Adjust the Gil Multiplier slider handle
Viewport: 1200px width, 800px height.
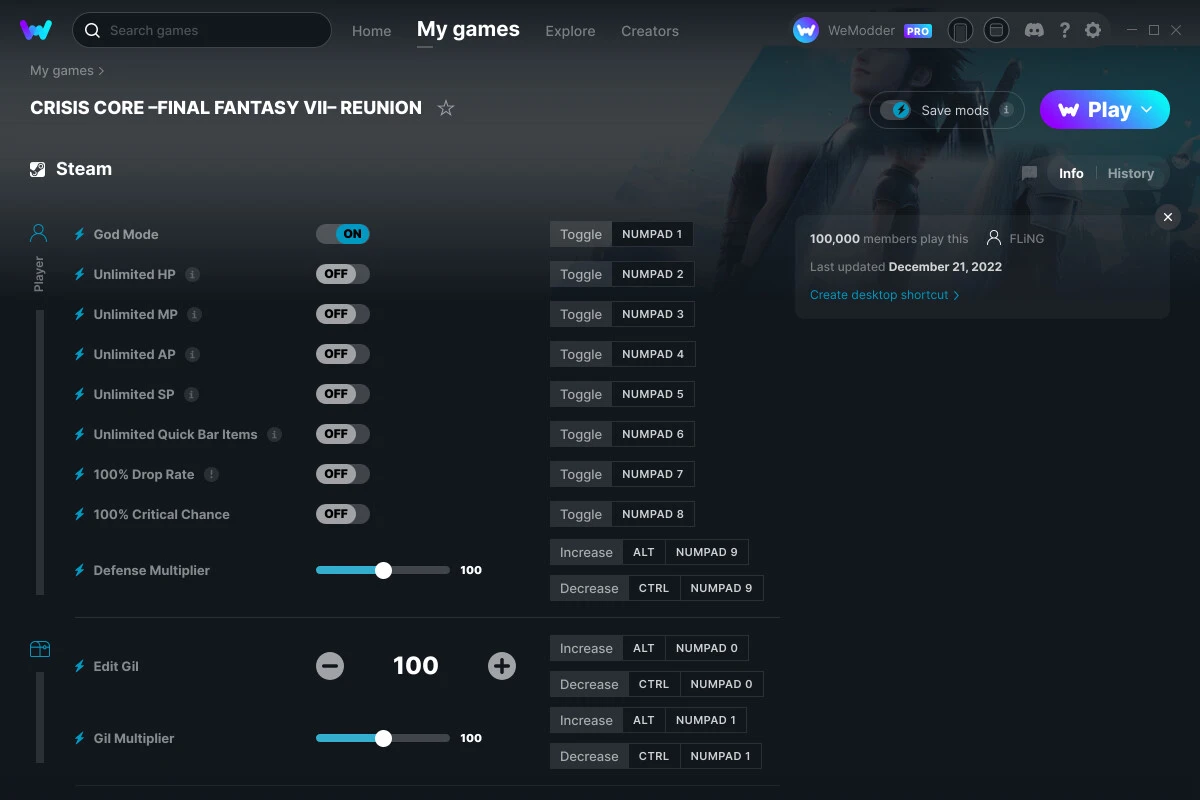[x=383, y=738]
